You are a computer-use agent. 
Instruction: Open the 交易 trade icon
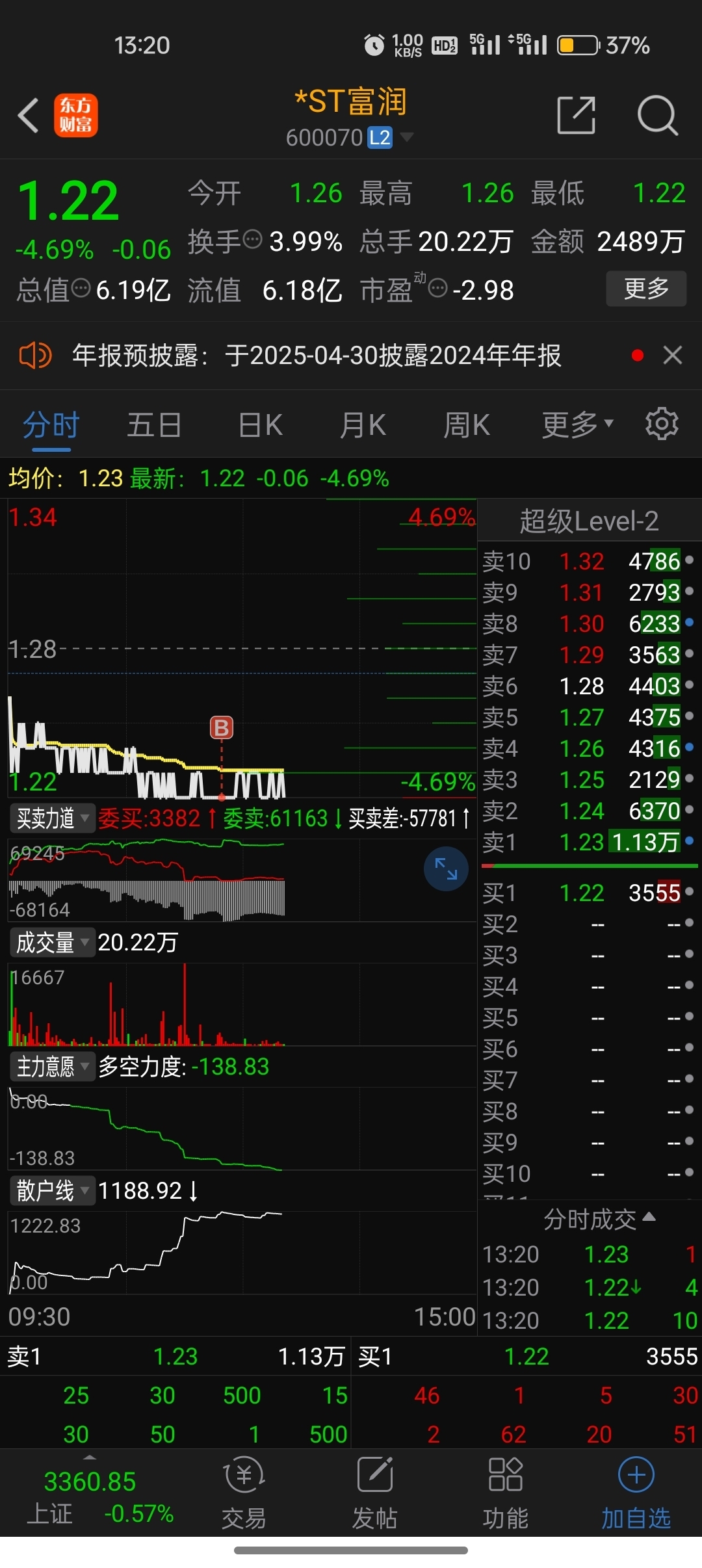click(x=244, y=1493)
